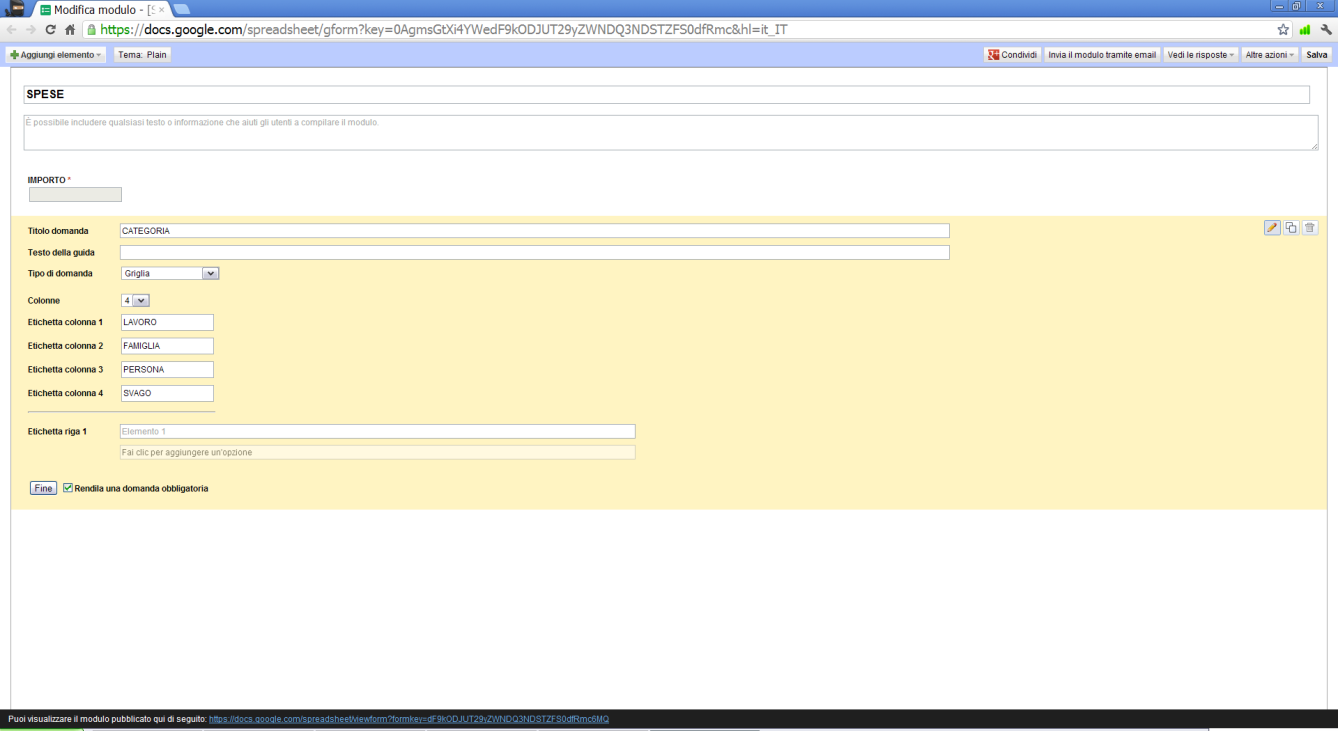The width and height of the screenshot is (1338, 731).
Task: Click the 'Titolo domanda' CATEGORIA field
Action: pos(534,231)
